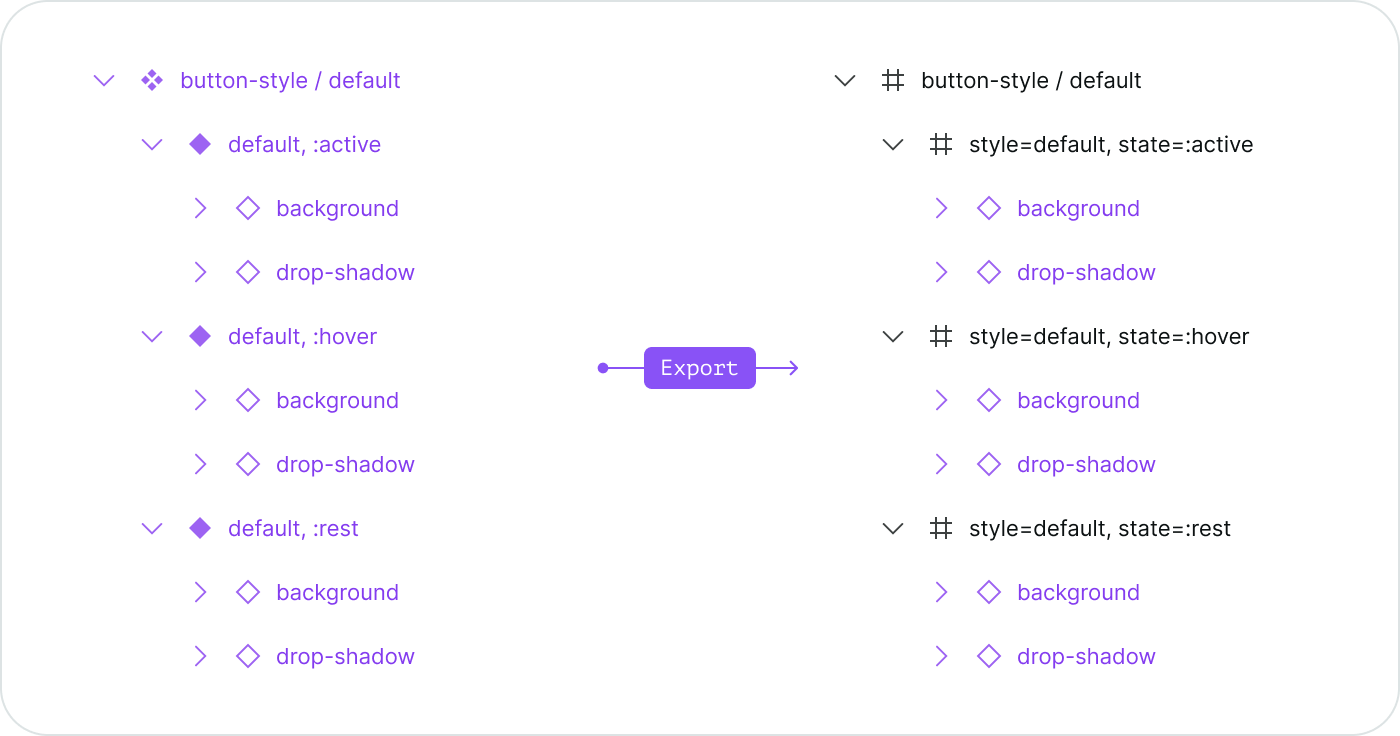Expand drop-shadow under style=default, state=:hover
This screenshot has width=1400, height=736.
(941, 465)
